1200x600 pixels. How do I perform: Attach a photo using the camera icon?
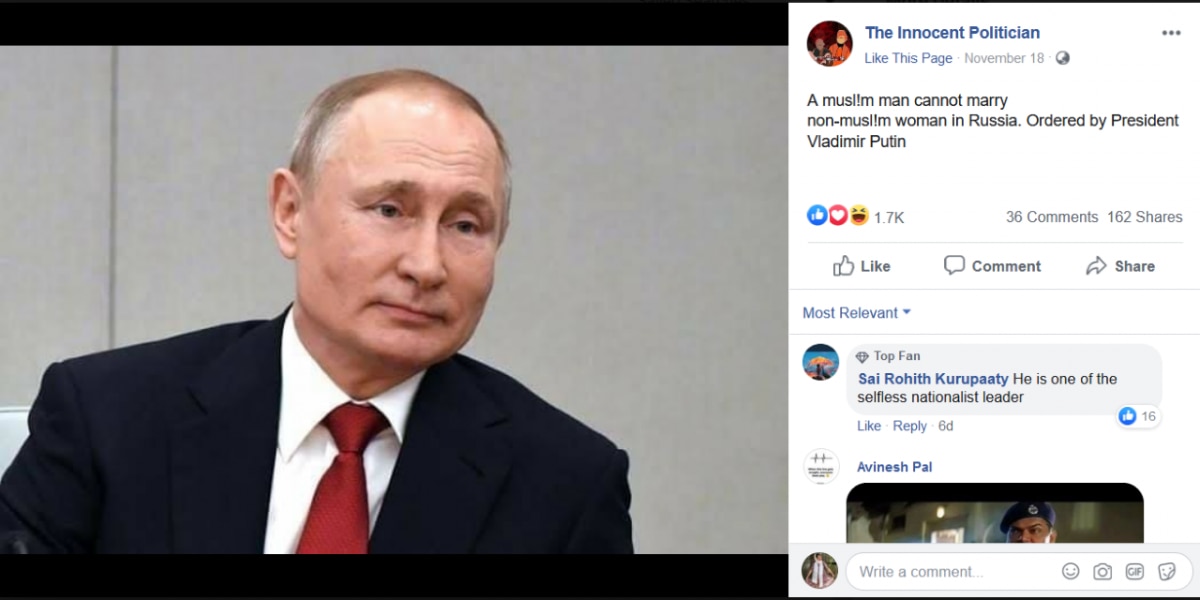(x=1102, y=571)
